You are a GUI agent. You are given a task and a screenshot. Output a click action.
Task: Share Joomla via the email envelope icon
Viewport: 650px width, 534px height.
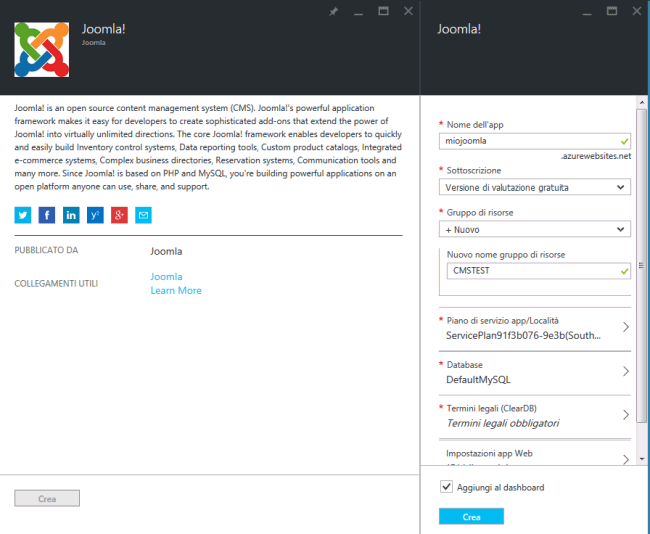pos(143,215)
